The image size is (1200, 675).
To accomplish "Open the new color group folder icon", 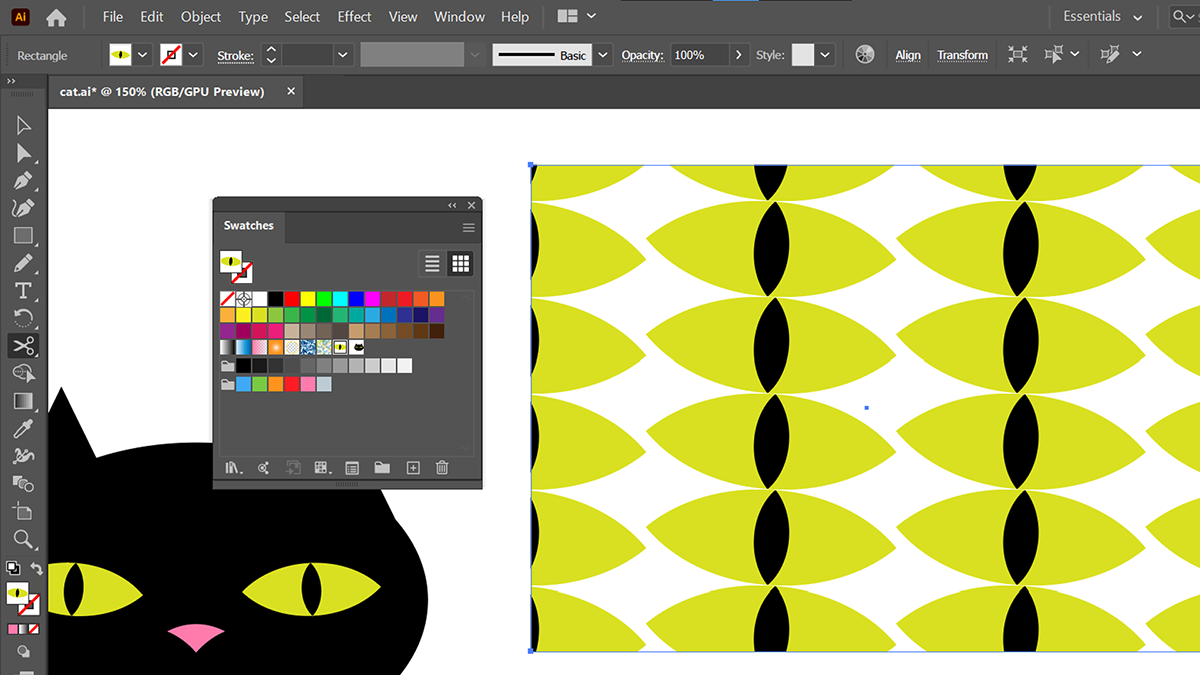I will coord(382,467).
